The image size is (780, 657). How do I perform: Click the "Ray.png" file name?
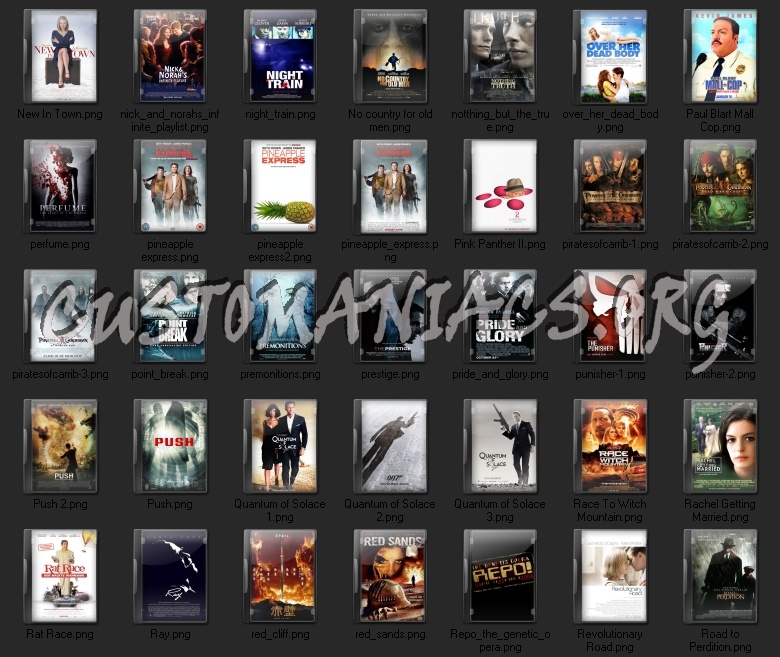pyautogui.click(x=170, y=634)
